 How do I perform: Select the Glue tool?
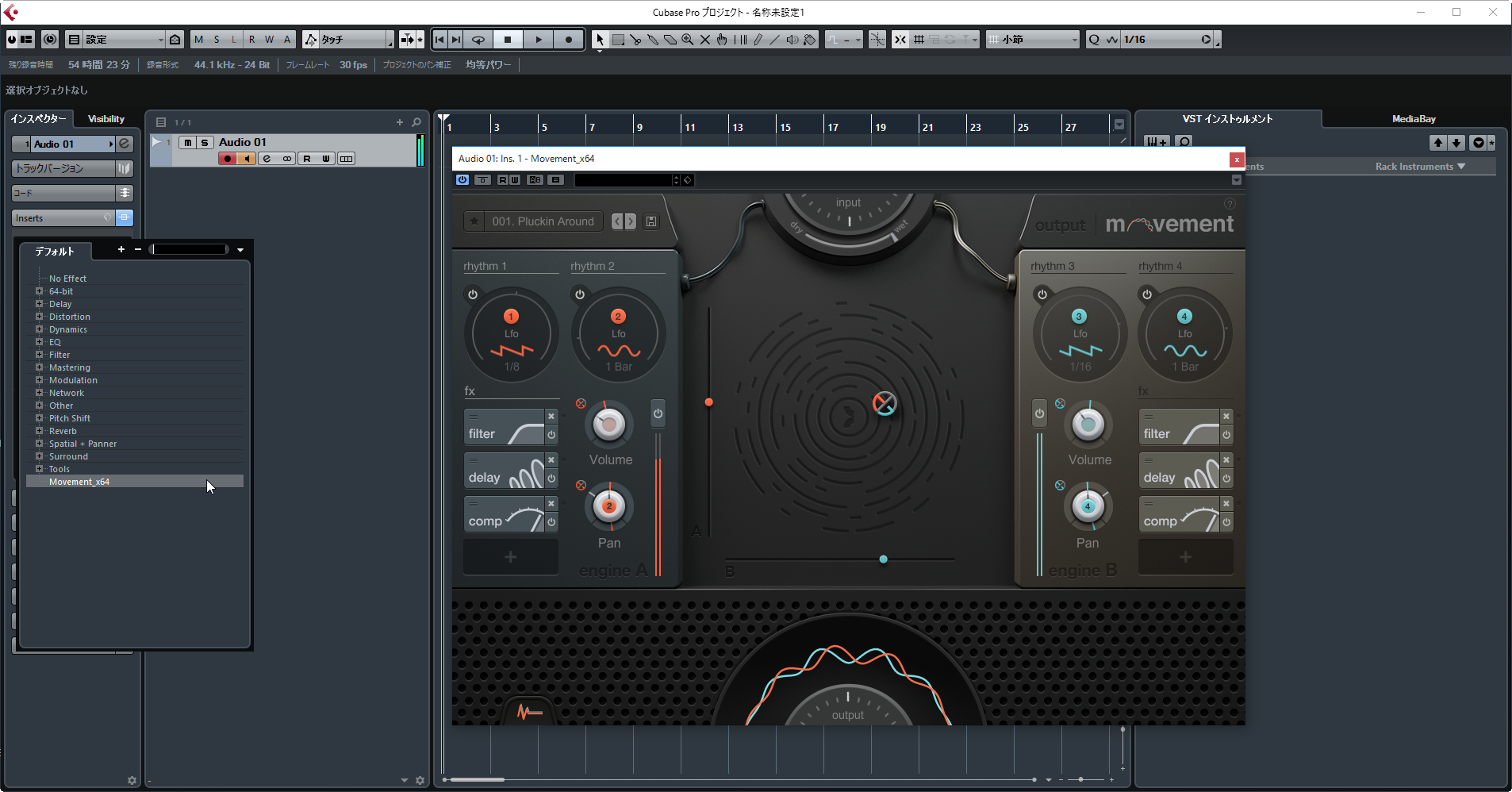[x=653, y=39]
